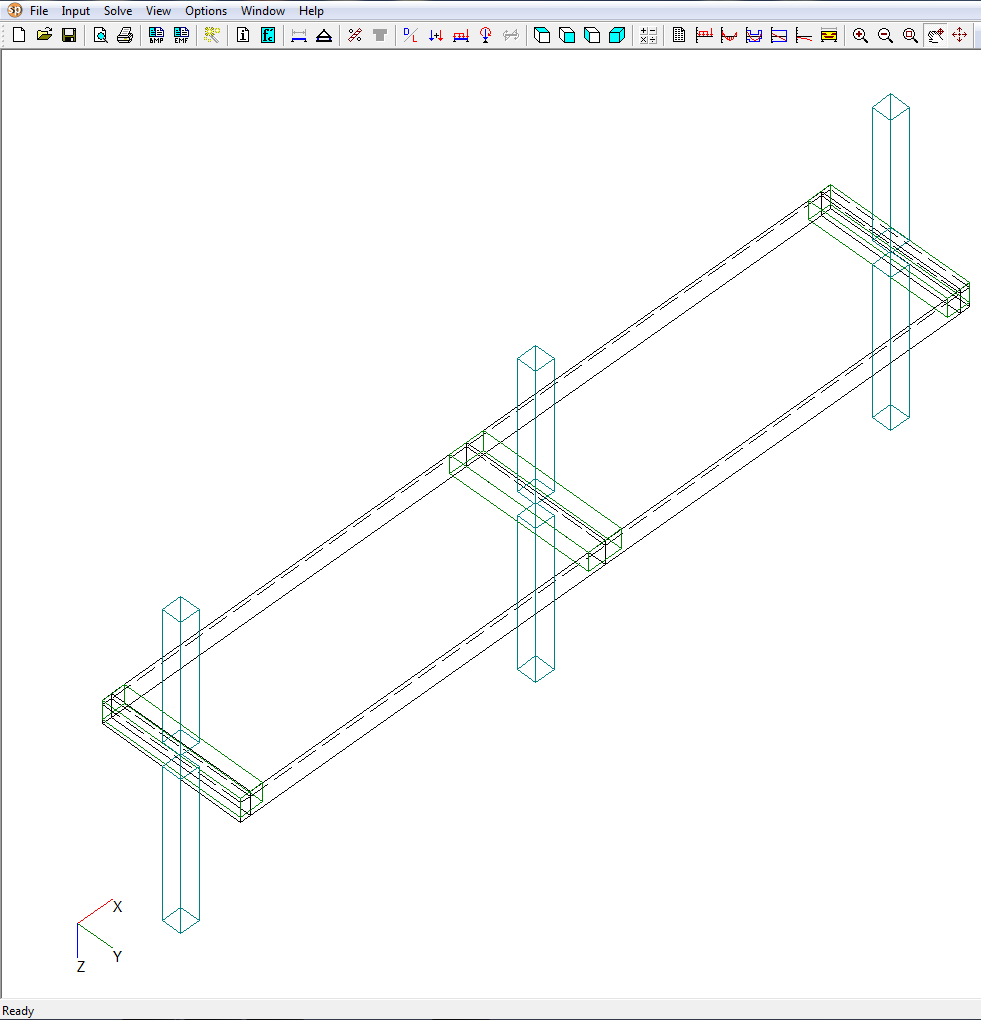Open a file with the folder icon
The height and width of the screenshot is (1020, 981).
pos(44,36)
